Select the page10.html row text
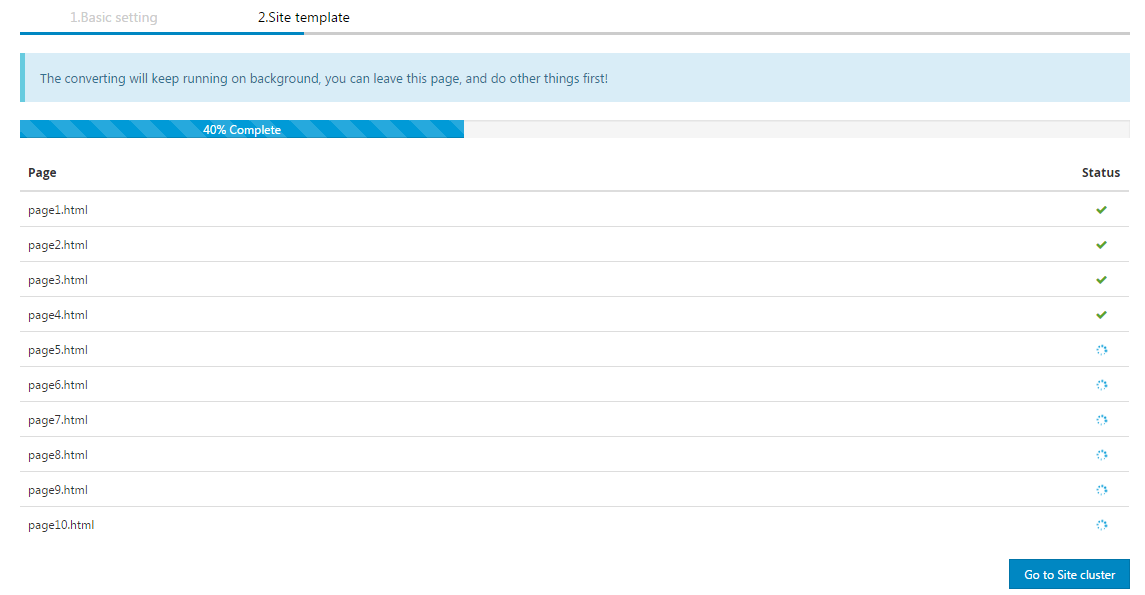 pos(61,526)
